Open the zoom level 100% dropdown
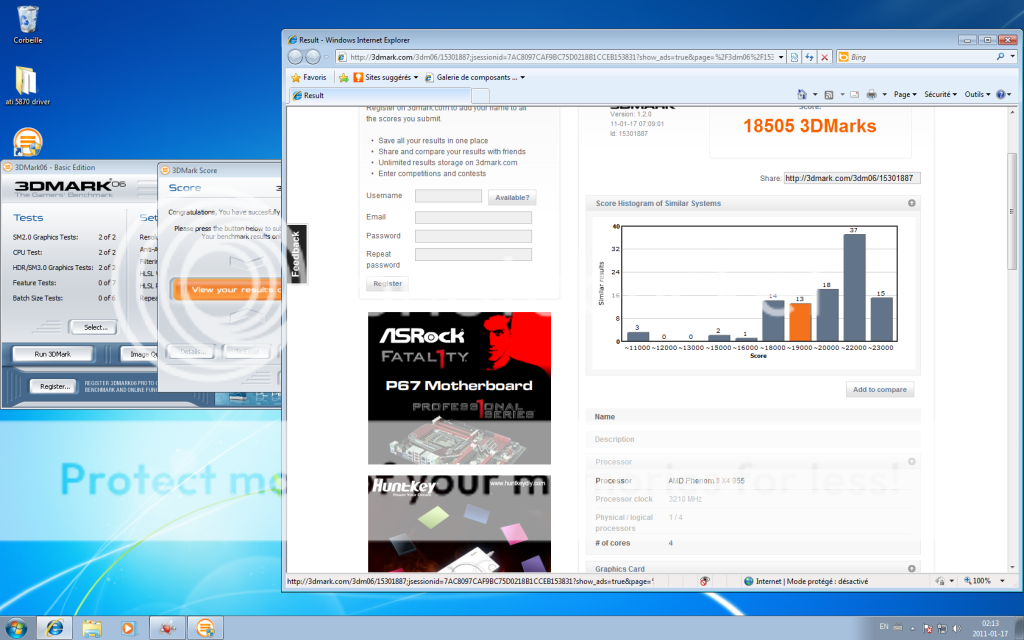This screenshot has width=1024, height=640. [x=986, y=581]
